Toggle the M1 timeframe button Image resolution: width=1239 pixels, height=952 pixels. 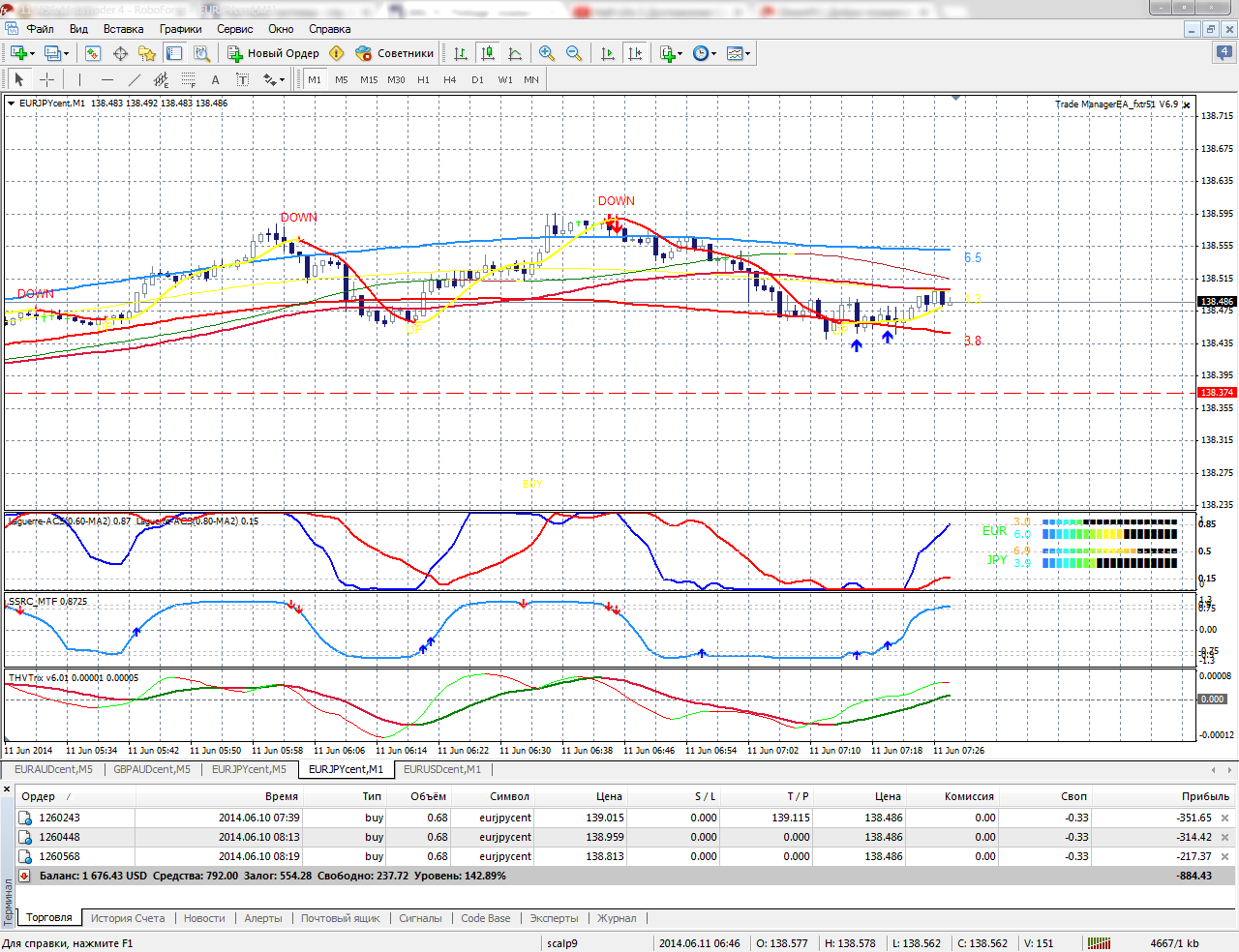(x=315, y=79)
